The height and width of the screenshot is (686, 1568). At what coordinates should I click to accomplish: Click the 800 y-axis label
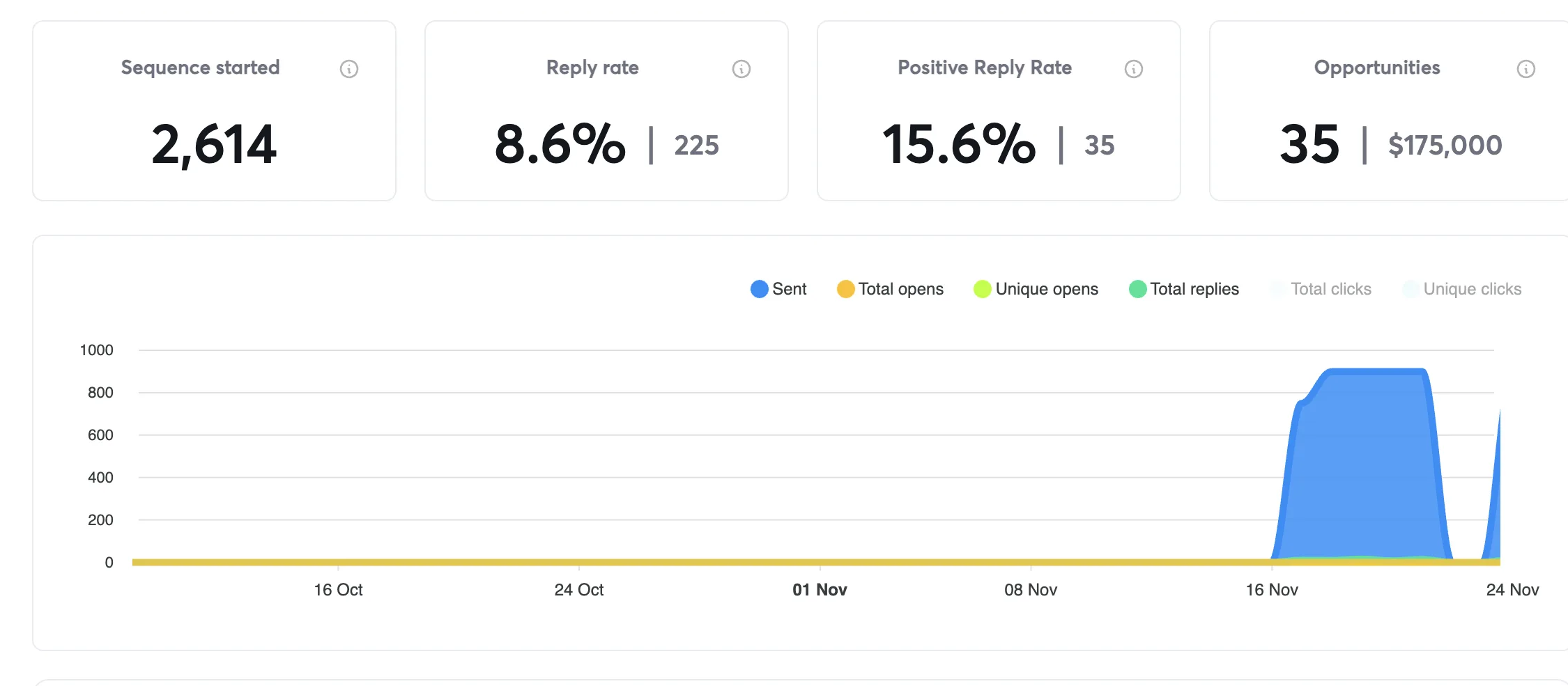(x=100, y=393)
